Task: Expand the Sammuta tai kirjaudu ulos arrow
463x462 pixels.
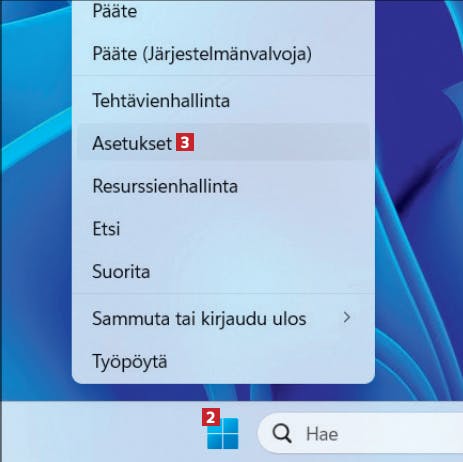Action: point(347,318)
